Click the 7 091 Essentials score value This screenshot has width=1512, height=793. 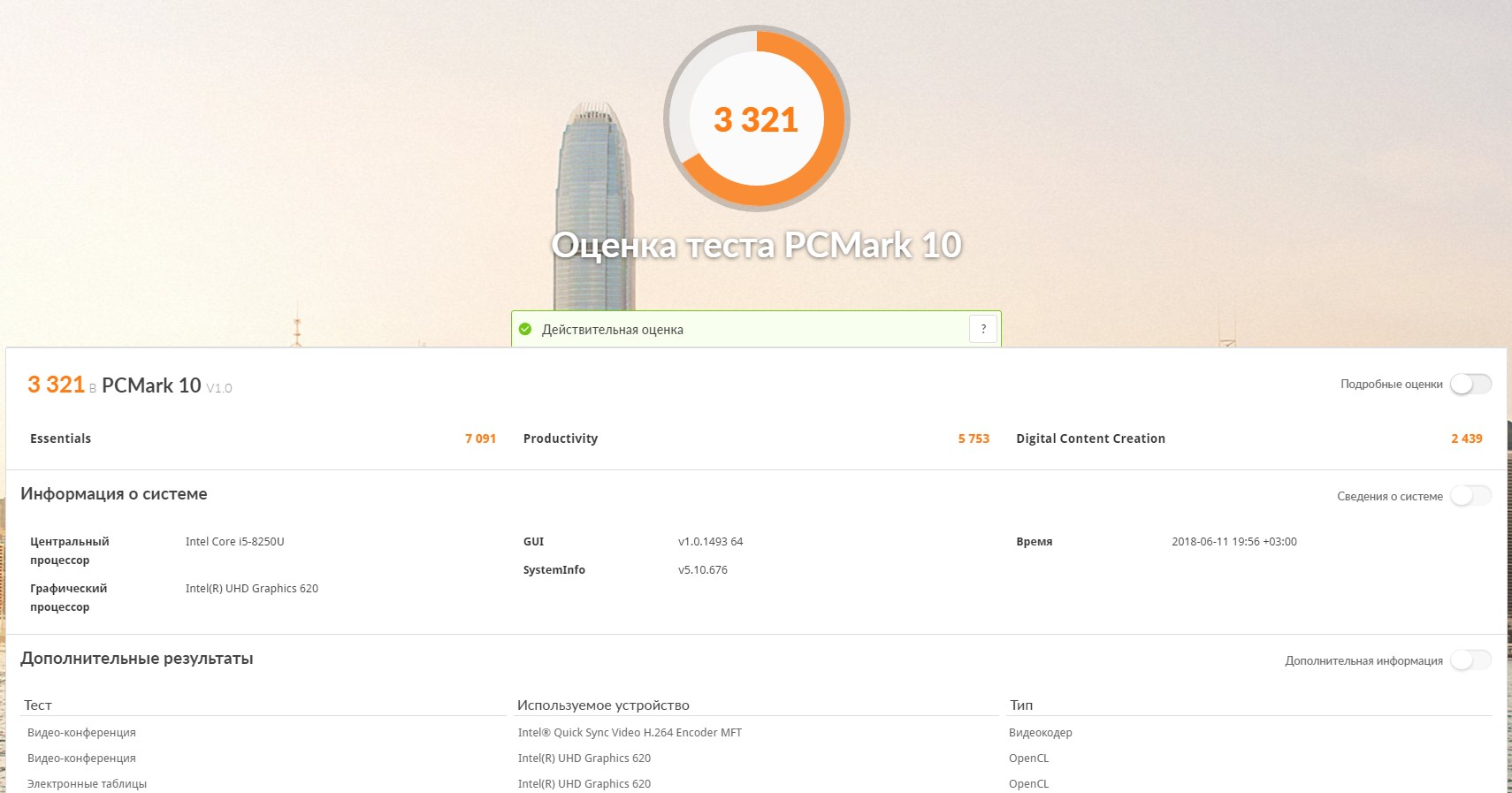(x=480, y=438)
